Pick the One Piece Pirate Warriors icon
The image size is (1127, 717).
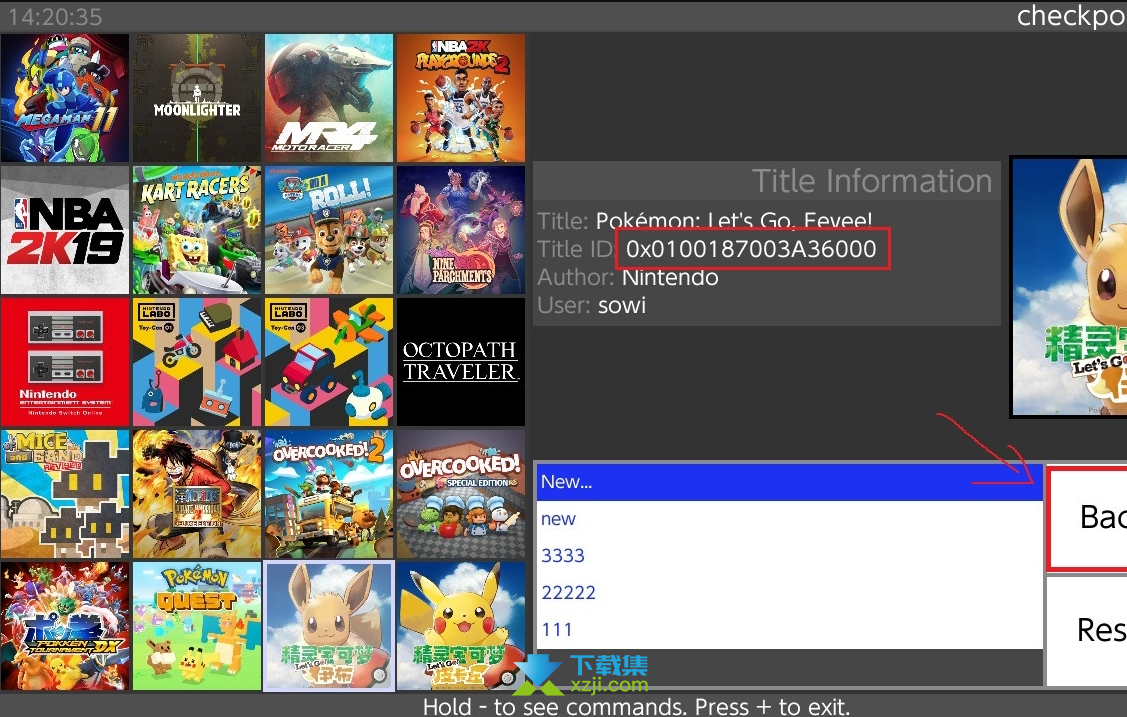coord(197,494)
